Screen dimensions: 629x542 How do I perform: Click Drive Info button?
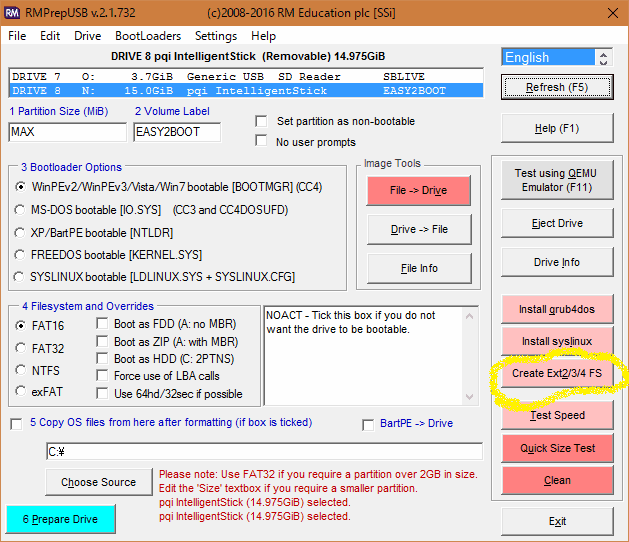click(557, 262)
